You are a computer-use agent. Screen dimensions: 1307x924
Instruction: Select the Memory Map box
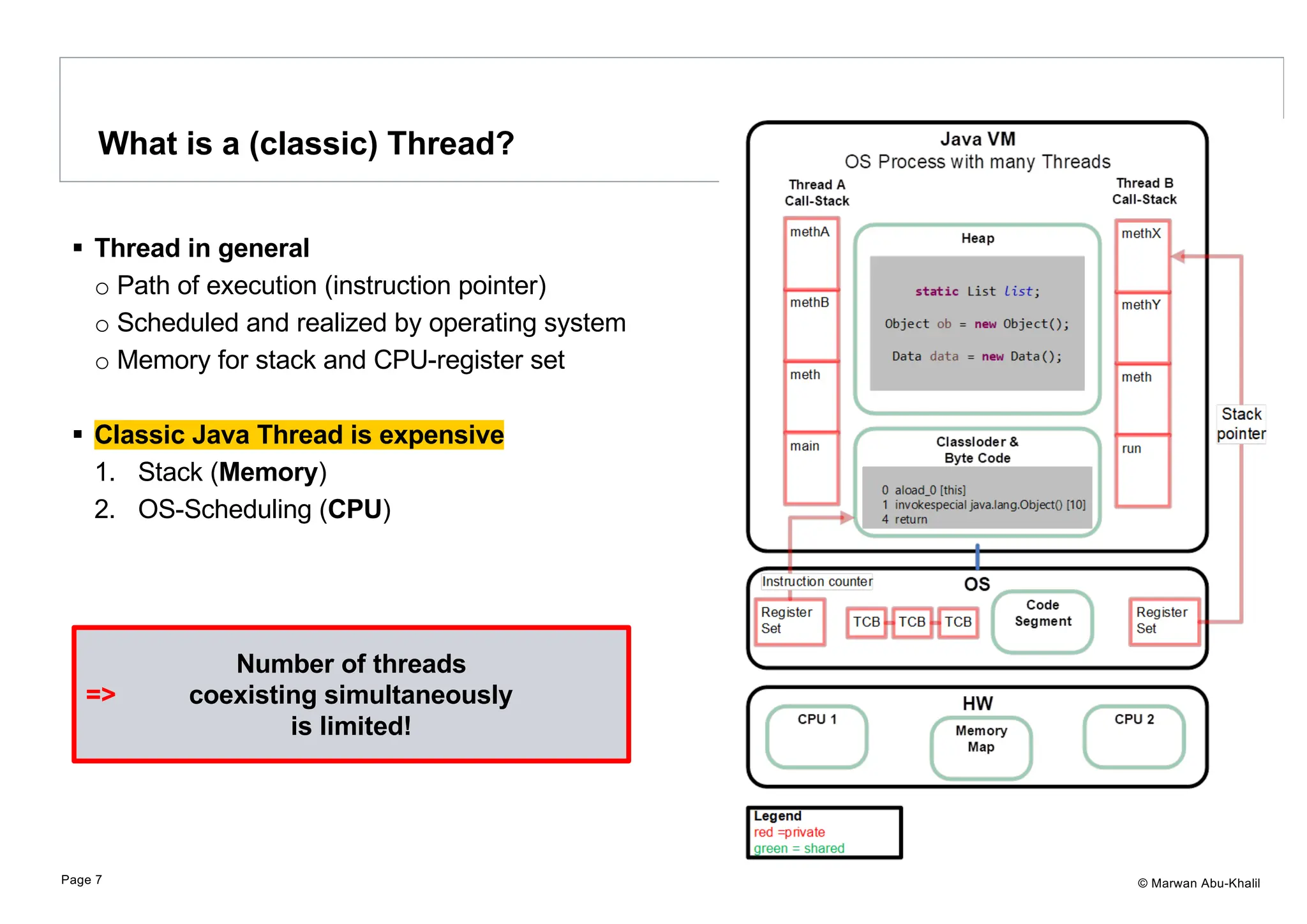point(980,747)
